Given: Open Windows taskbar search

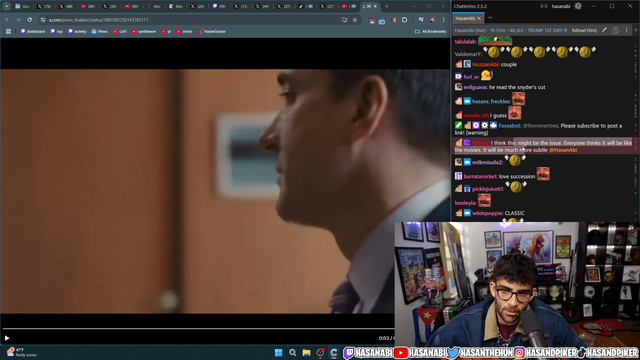Looking at the screenshot, I should 292,353.
